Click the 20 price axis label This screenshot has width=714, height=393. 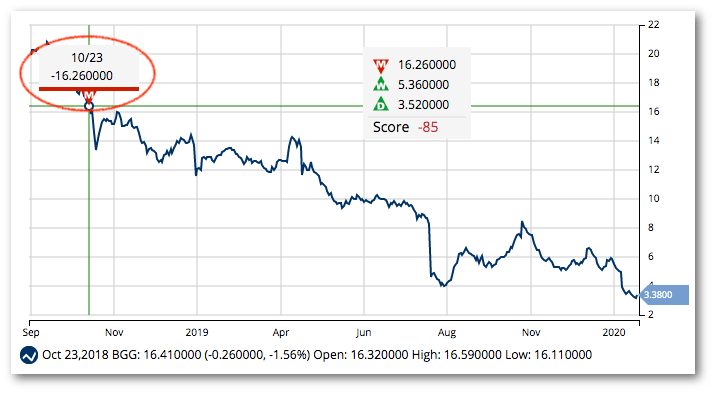tap(653, 54)
